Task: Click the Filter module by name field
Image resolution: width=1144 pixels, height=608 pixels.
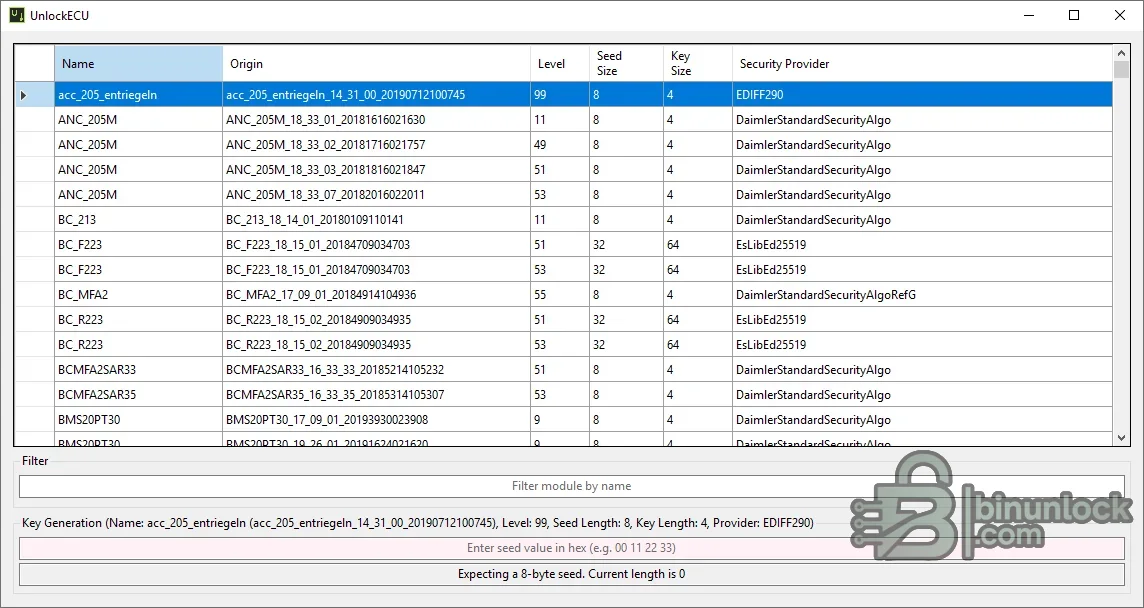Action: point(571,486)
